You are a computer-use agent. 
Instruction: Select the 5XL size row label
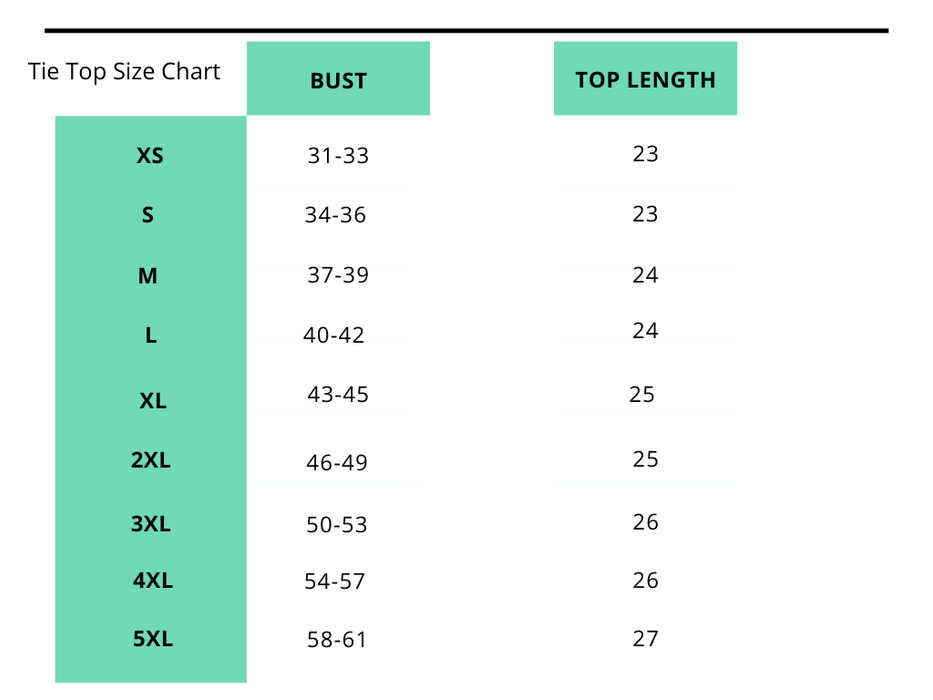pyautogui.click(x=153, y=639)
